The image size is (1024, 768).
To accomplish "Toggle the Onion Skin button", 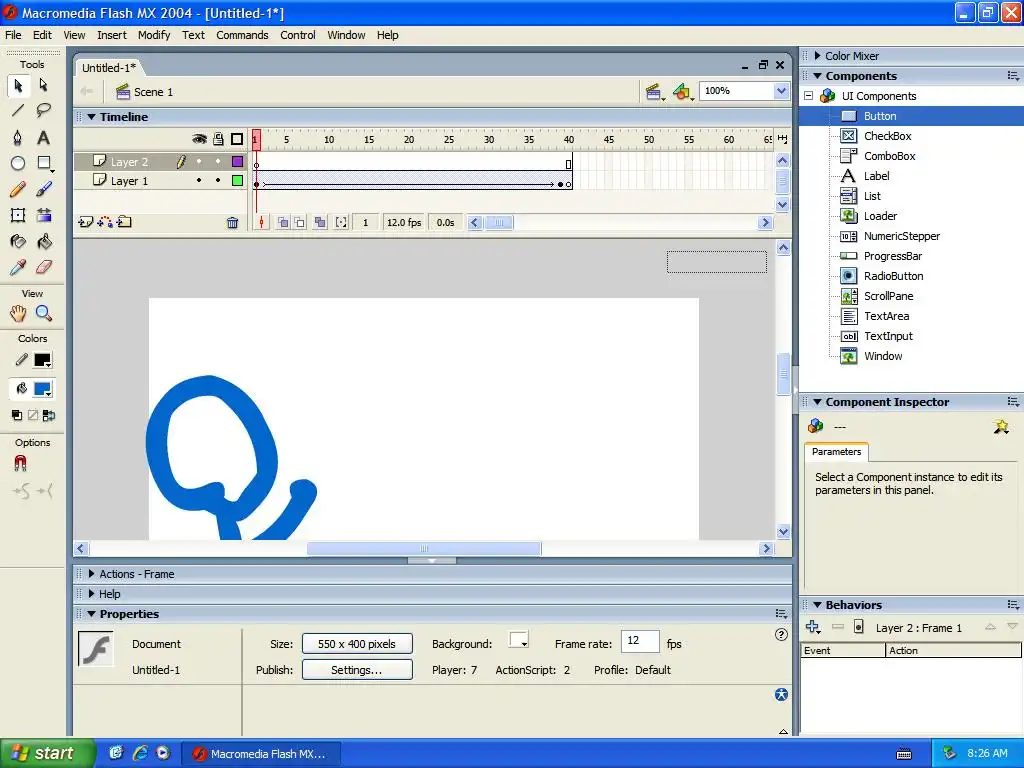I will coord(283,223).
